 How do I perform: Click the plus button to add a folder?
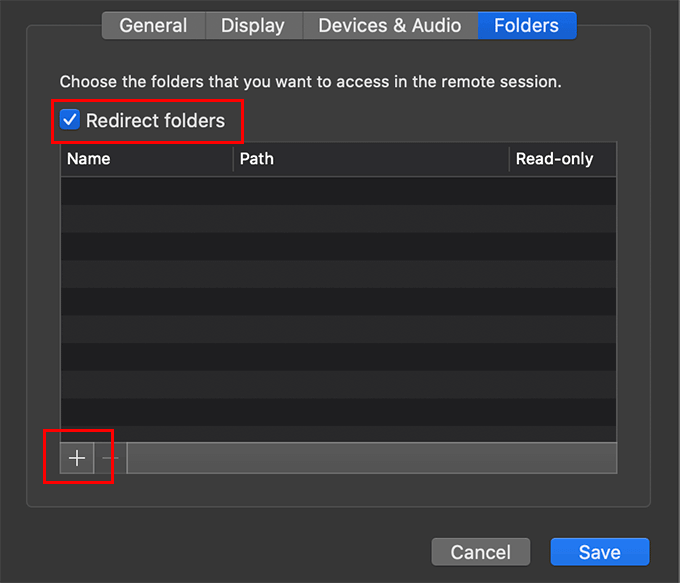click(x=76, y=458)
